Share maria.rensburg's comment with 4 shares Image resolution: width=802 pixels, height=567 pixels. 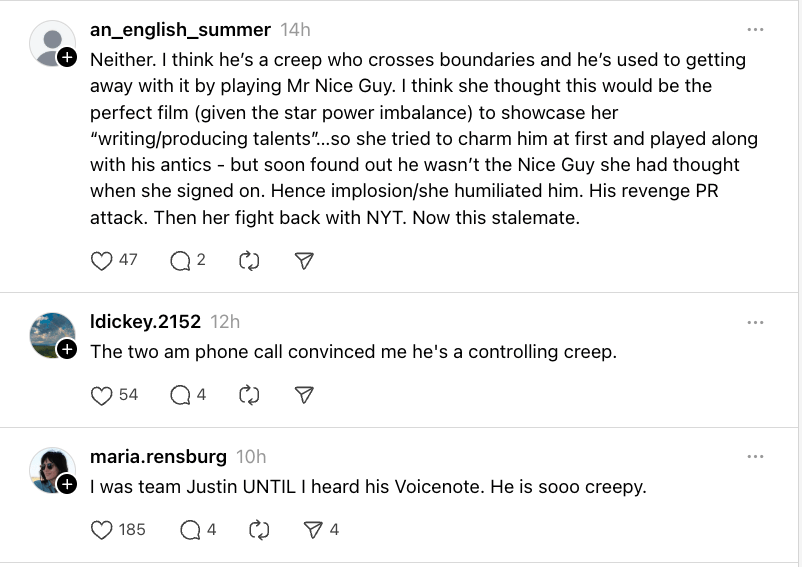coord(313,530)
